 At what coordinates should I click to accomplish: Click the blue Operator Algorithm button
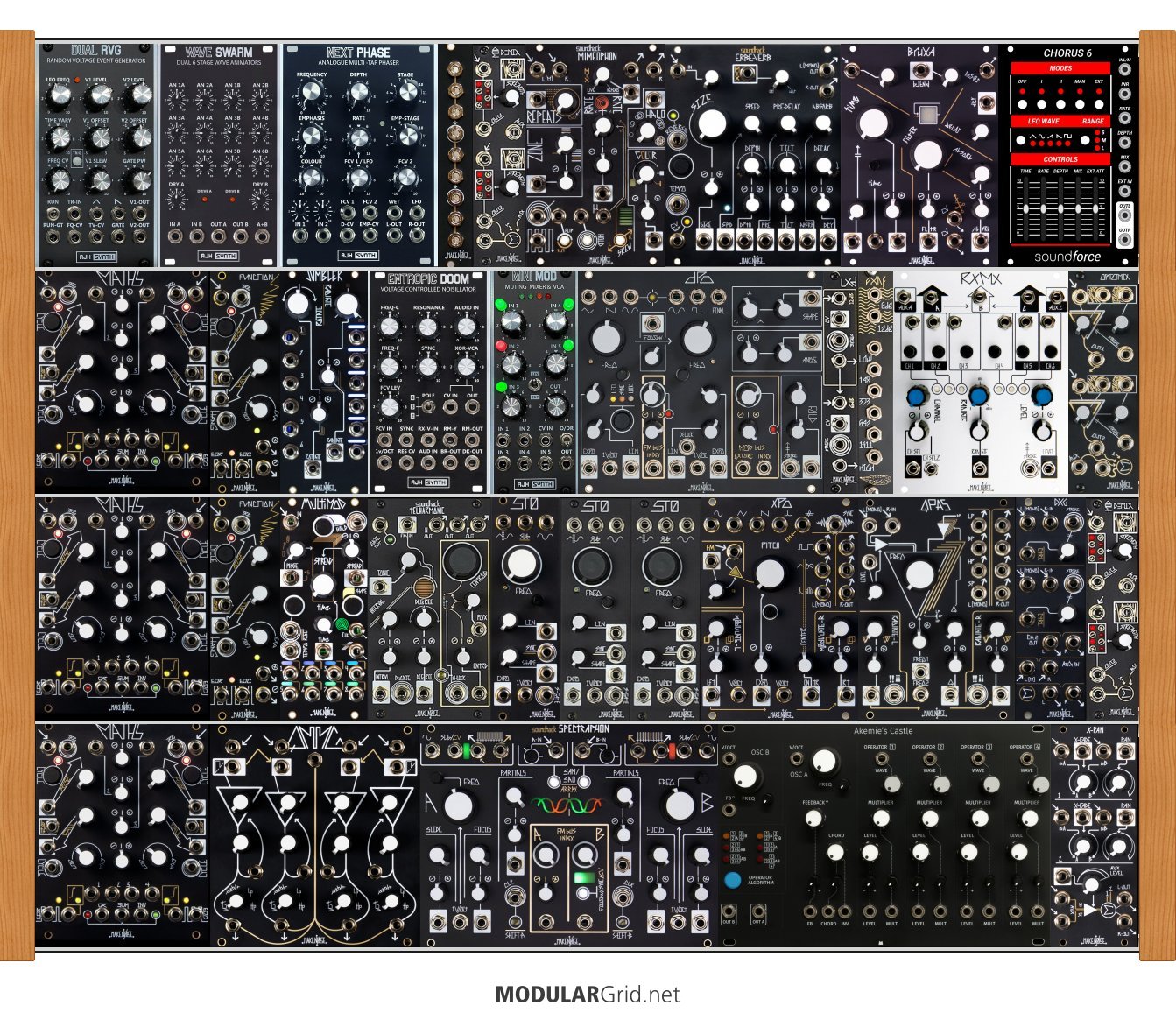click(732, 880)
